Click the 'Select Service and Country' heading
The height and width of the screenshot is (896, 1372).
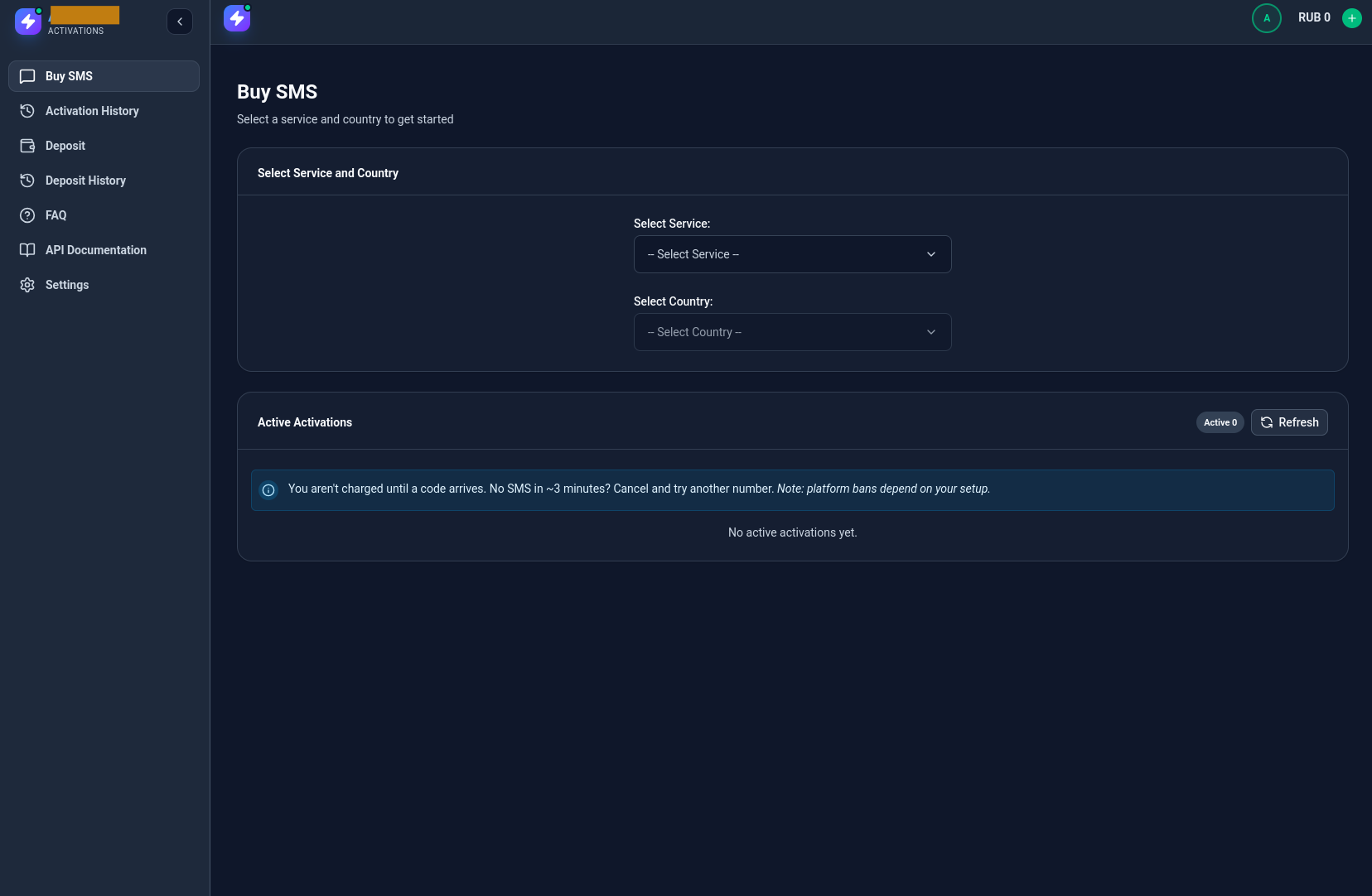tap(328, 173)
